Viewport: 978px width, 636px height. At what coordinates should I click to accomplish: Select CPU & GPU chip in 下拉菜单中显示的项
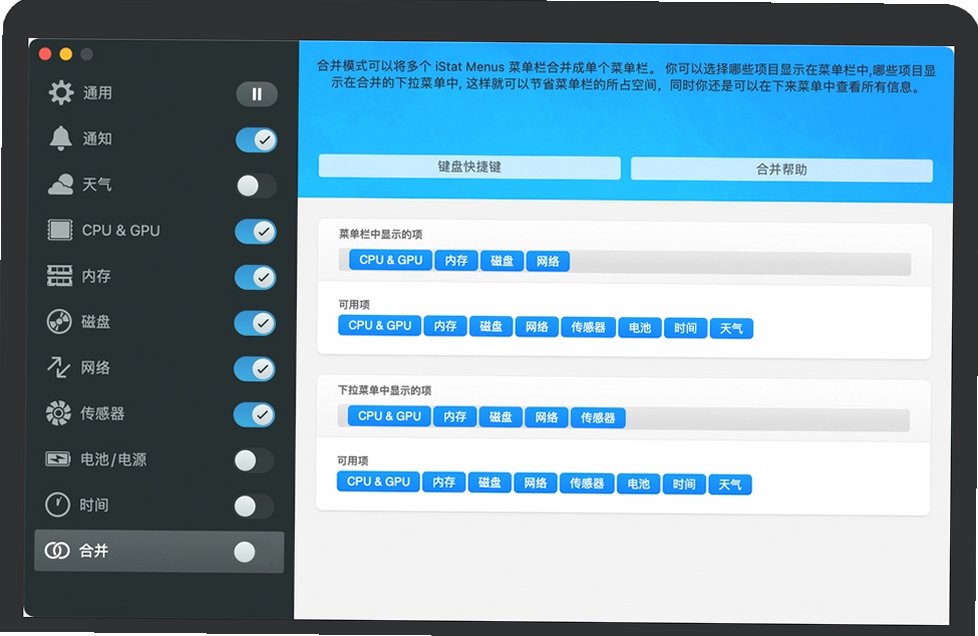point(390,416)
